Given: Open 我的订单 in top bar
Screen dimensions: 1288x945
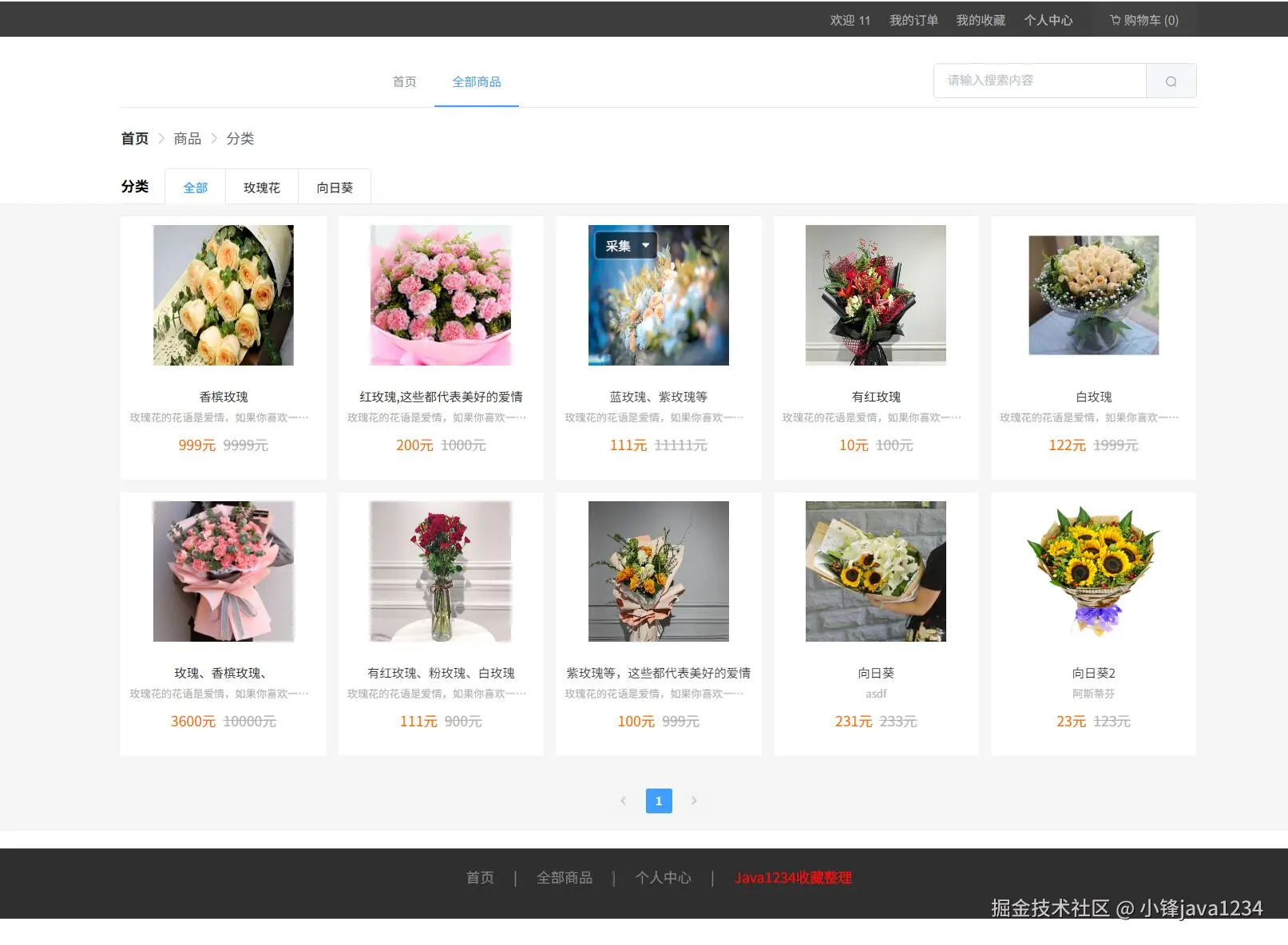Looking at the screenshot, I should pyautogui.click(x=913, y=20).
